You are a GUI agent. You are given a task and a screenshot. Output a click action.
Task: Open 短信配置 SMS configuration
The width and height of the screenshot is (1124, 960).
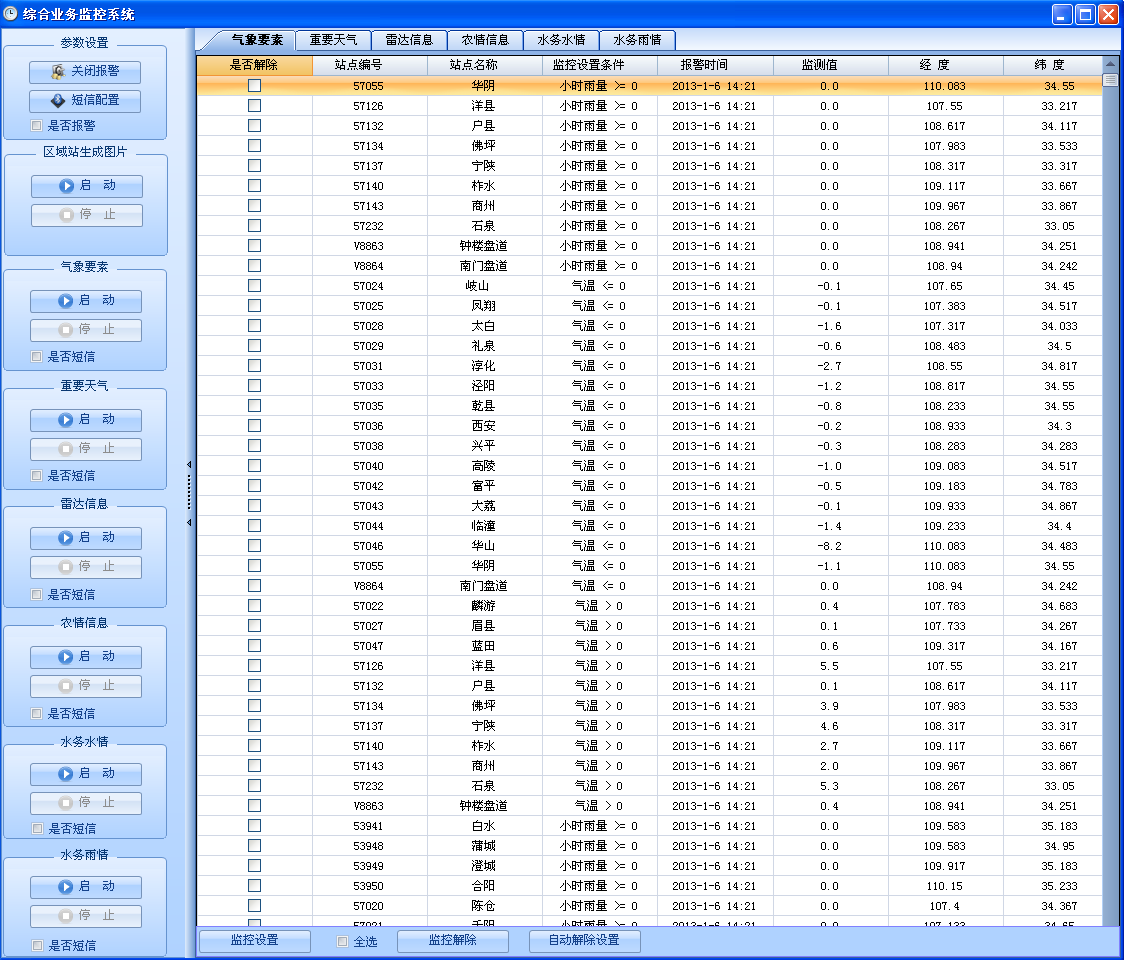click(85, 101)
